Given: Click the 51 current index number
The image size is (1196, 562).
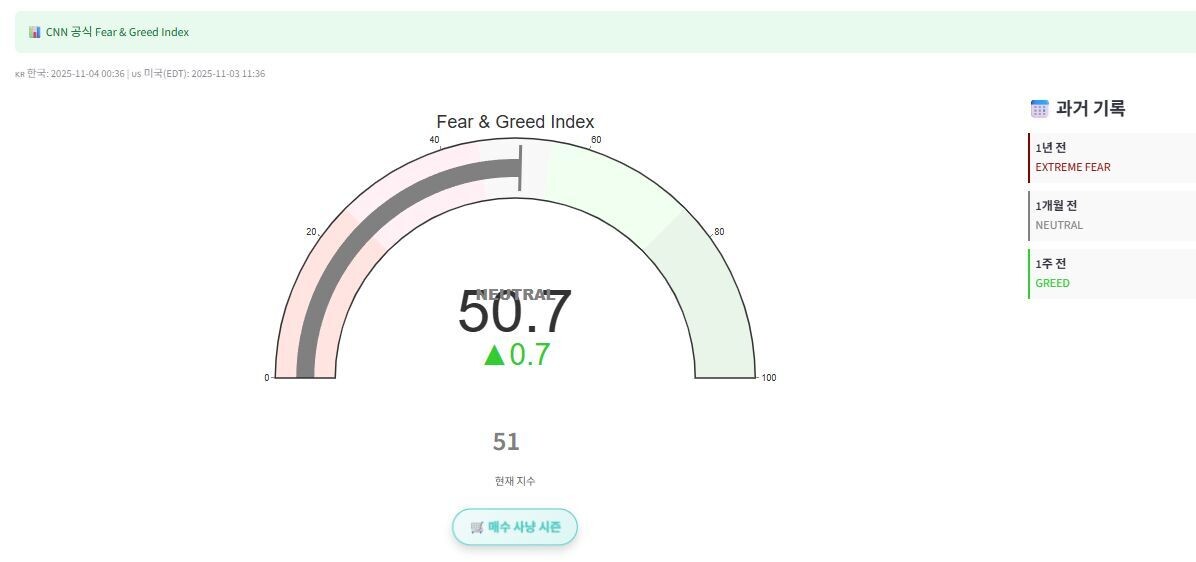Looking at the screenshot, I should point(506,442).
